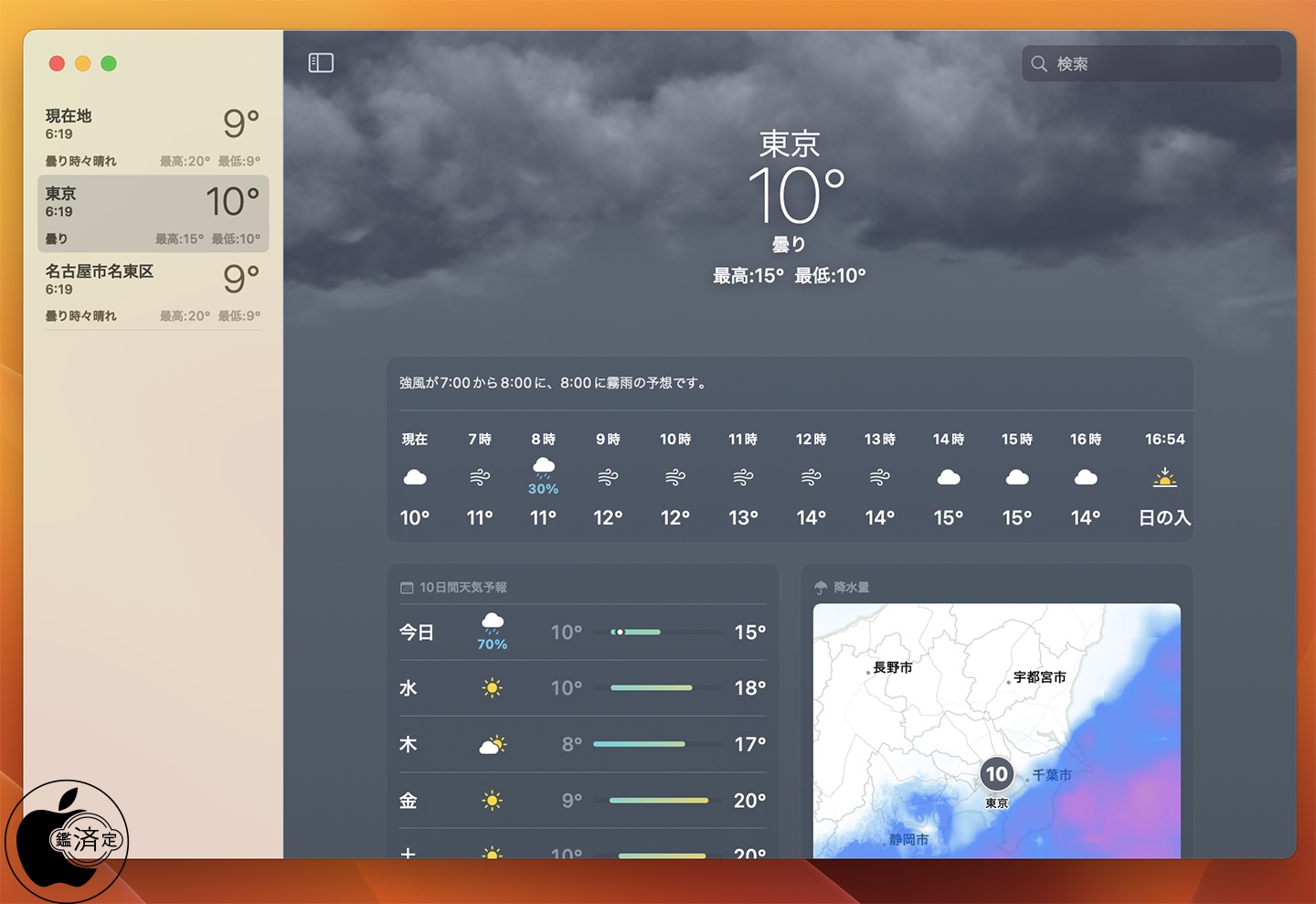Click partly cloudy icon for 木 row

point(492,745)
